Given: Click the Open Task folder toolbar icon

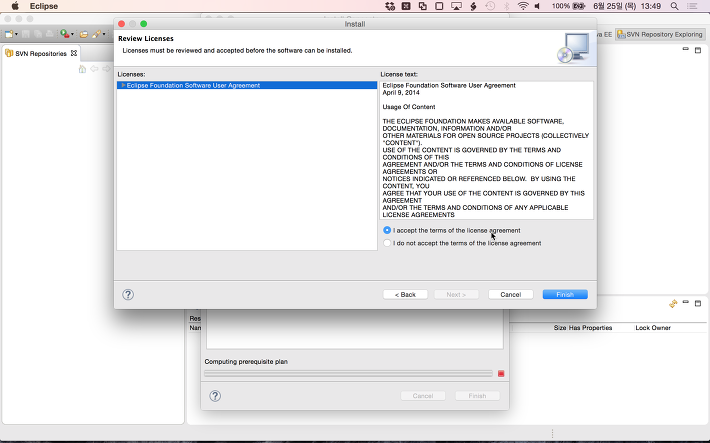Looking at the screenshot, I should tap(84, 34).
